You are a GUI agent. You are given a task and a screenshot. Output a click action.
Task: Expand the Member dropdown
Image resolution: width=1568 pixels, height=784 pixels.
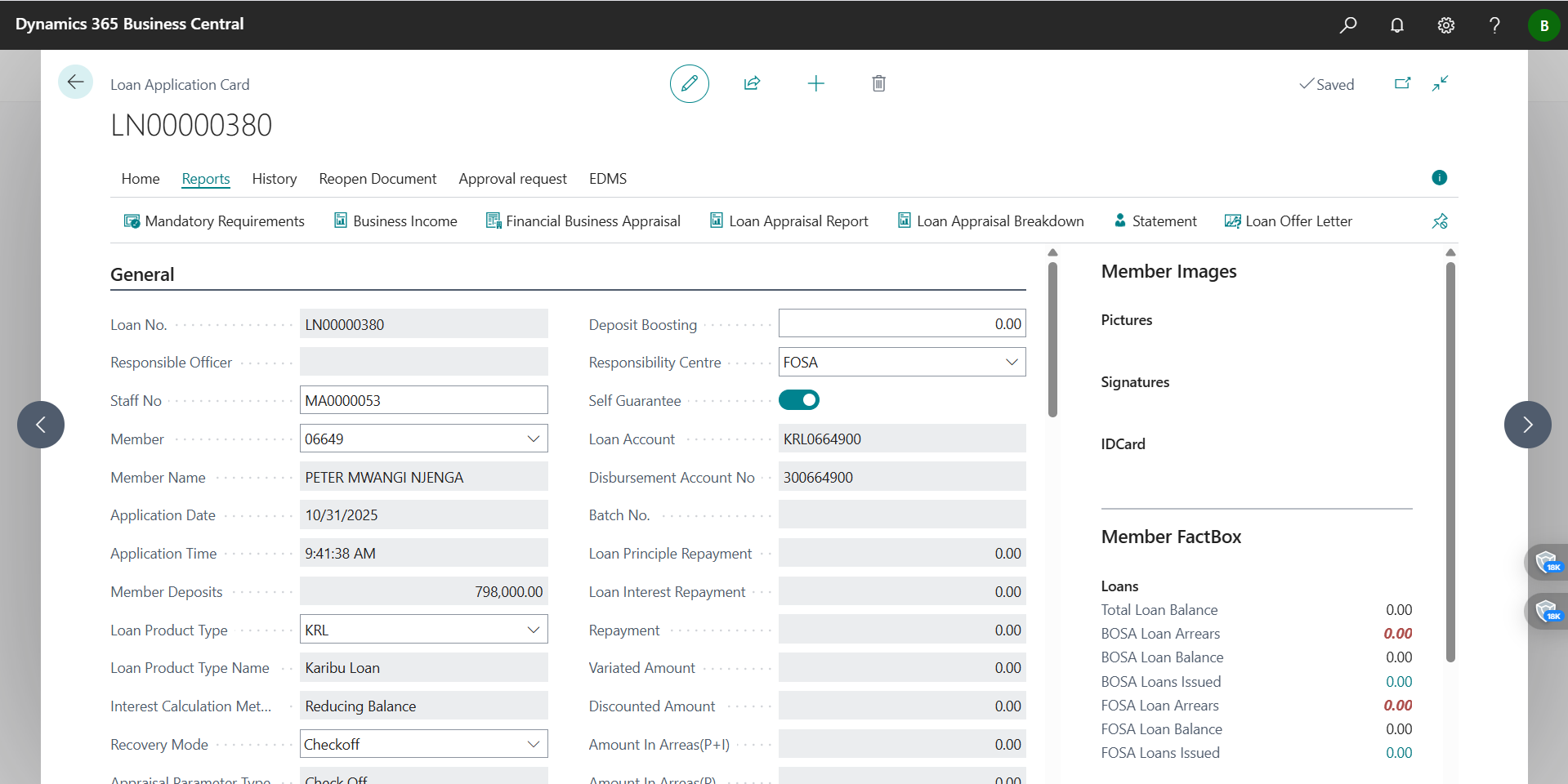534,439
